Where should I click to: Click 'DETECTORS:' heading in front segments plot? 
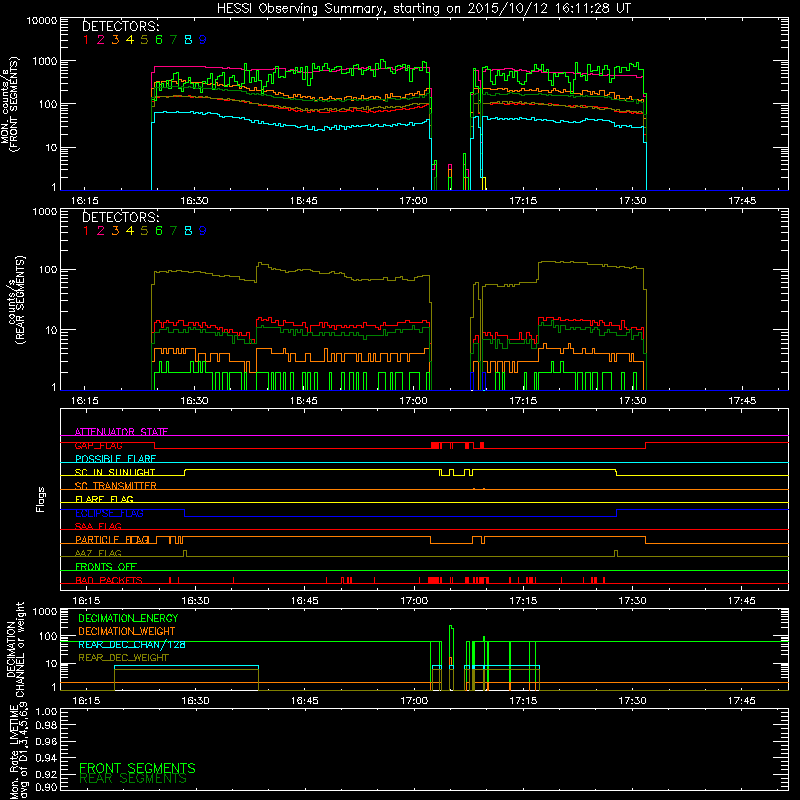[x=121, y=26]
